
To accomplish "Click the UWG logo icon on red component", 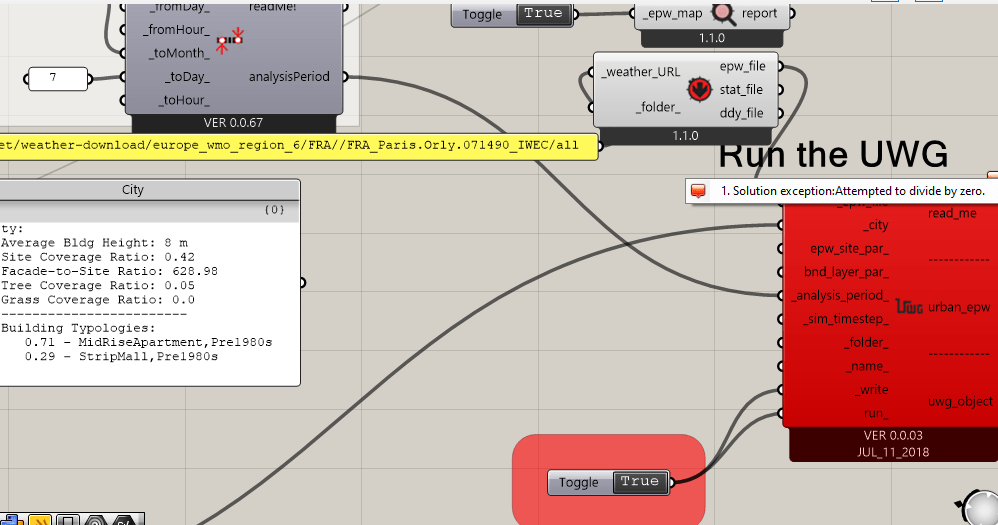I will tap(909, 307).
